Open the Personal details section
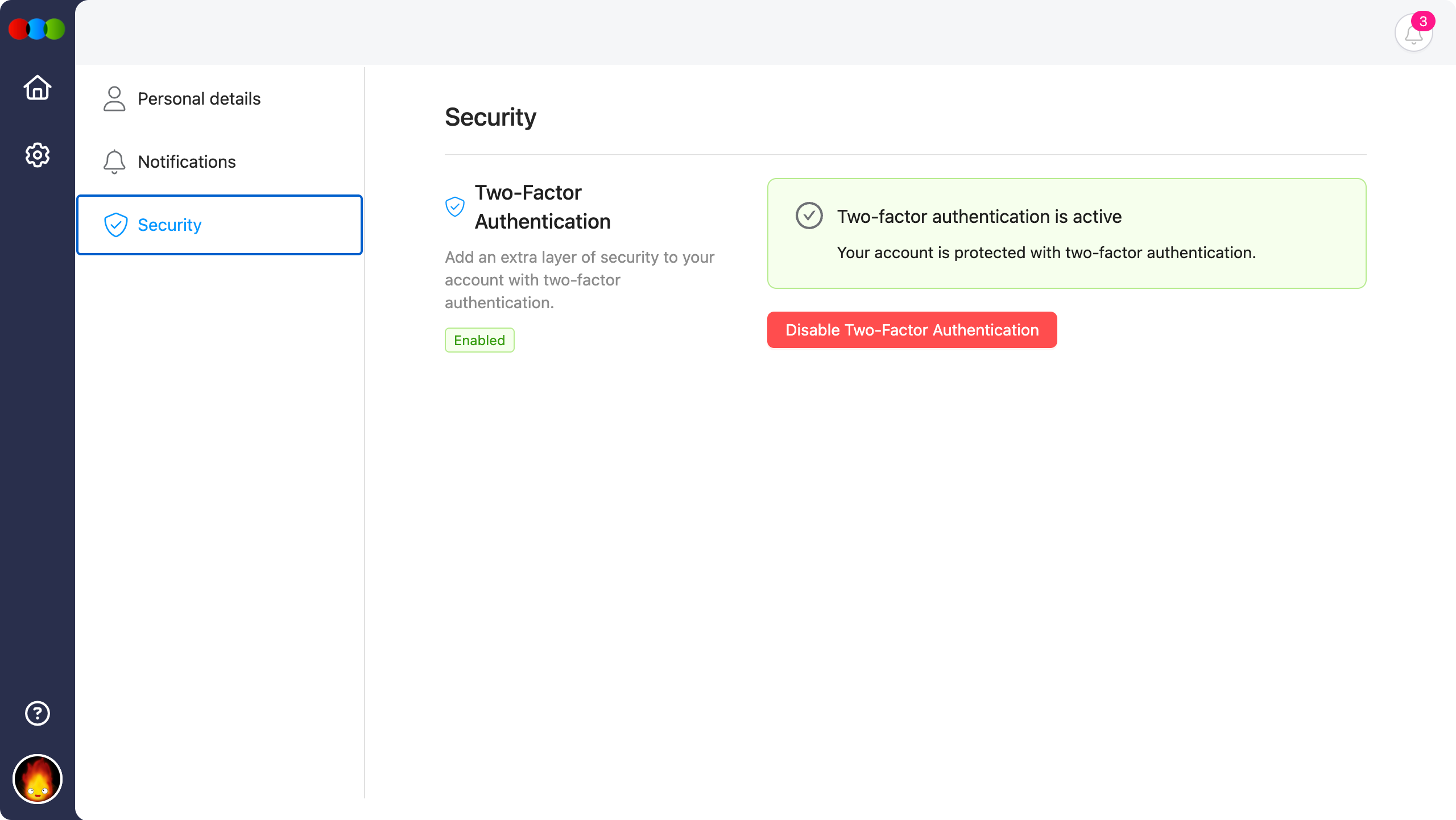The width and height of the screenshot is (1456, 820). coord(220,99)
